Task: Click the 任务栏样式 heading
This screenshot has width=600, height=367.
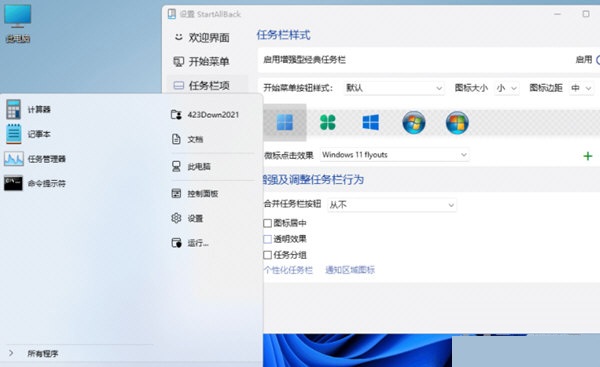Action: tap(284, 35)
